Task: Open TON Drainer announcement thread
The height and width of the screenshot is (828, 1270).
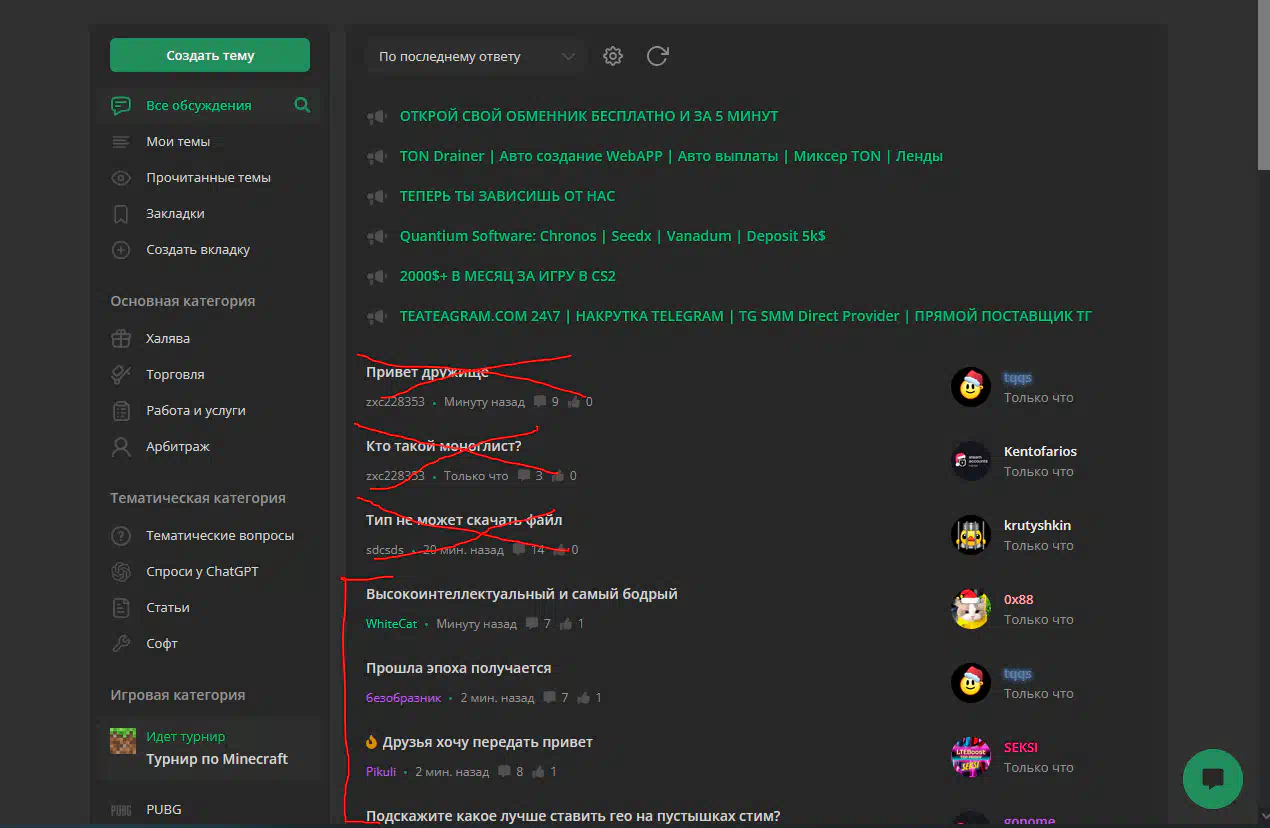Action: click(x=671, y=156)
